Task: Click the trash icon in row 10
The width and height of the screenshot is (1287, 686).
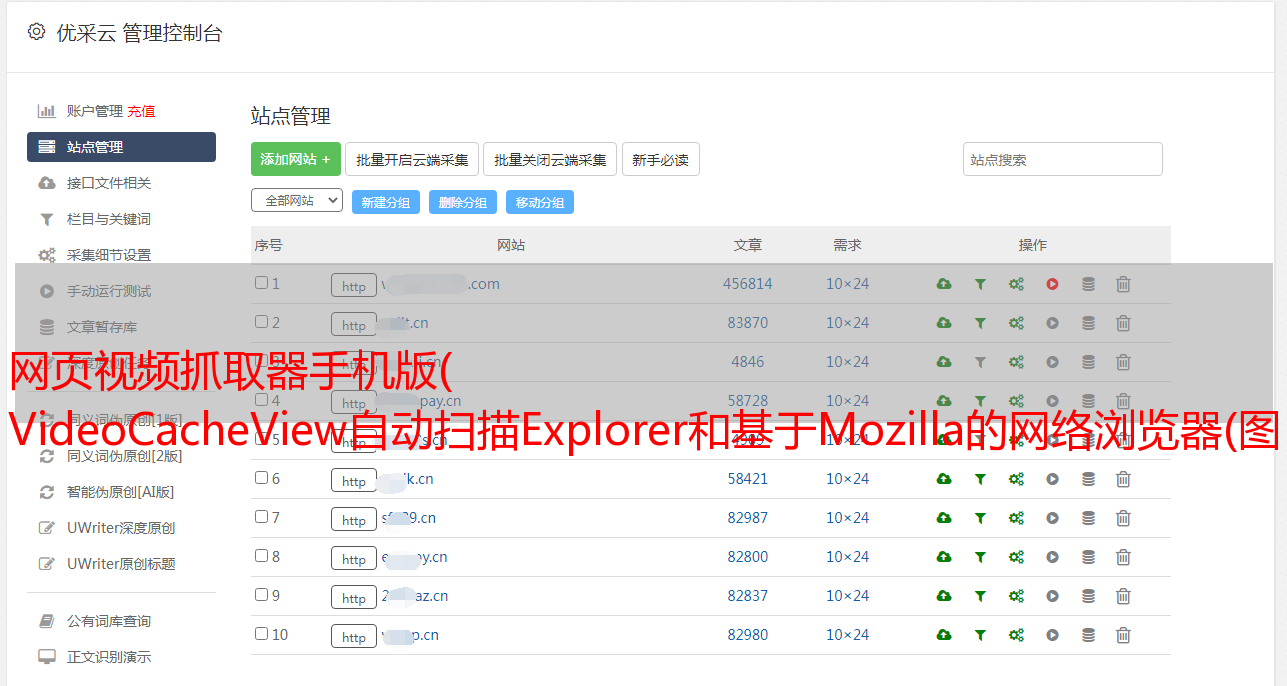Action: [1123, 635]
